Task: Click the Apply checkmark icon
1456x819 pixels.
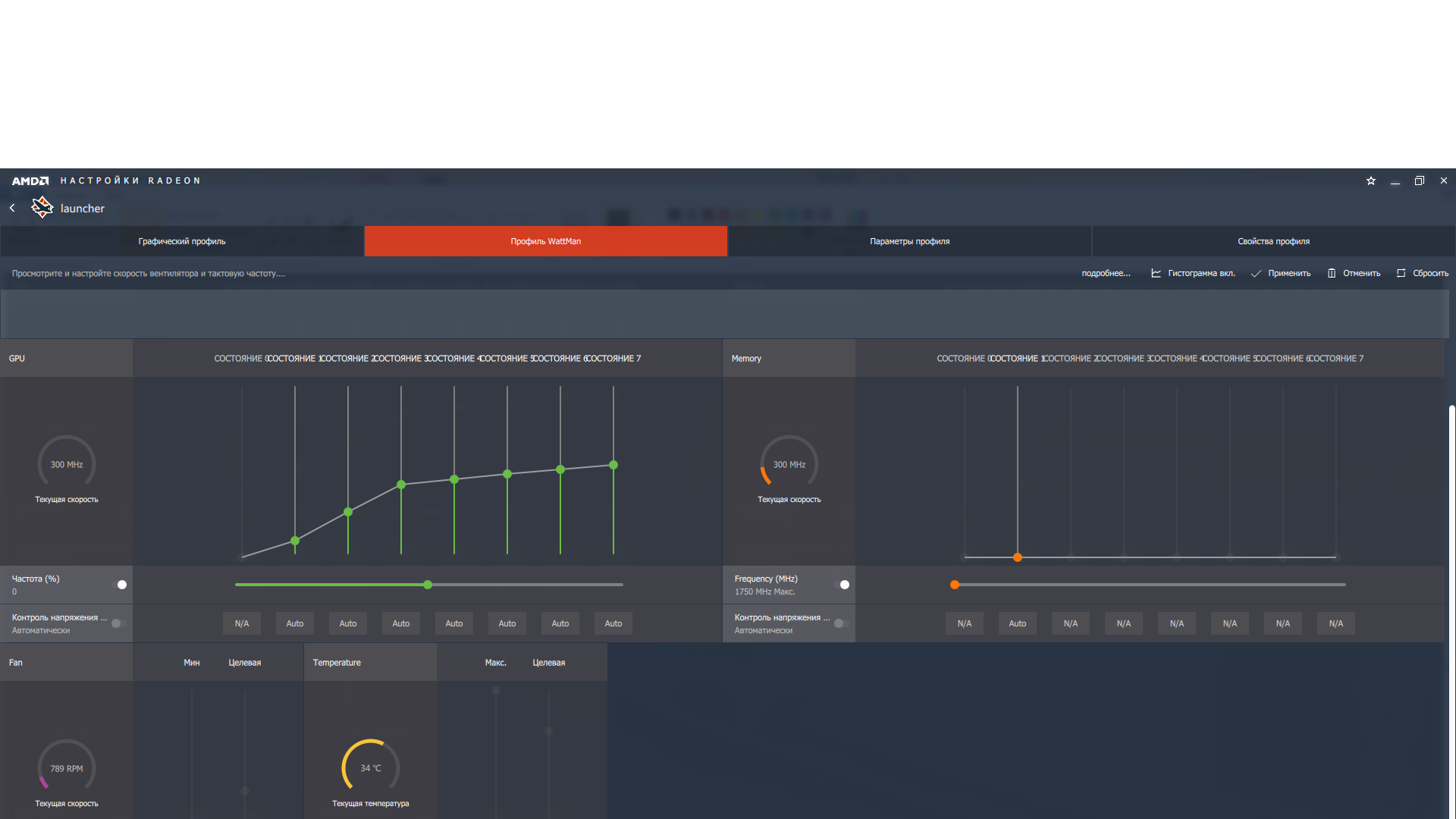Action: pyautogui.click(x=1256, y=273)
